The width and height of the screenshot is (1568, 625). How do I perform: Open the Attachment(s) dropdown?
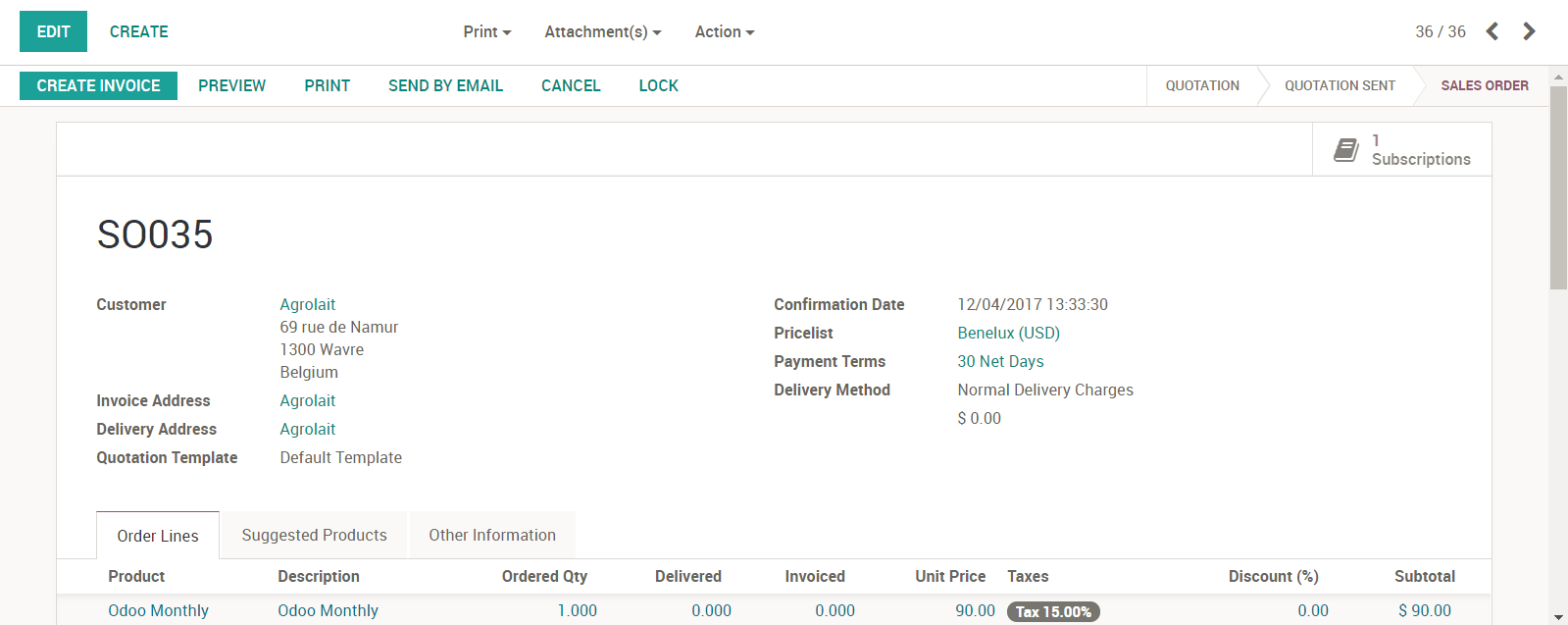click(x=602, y=31)
